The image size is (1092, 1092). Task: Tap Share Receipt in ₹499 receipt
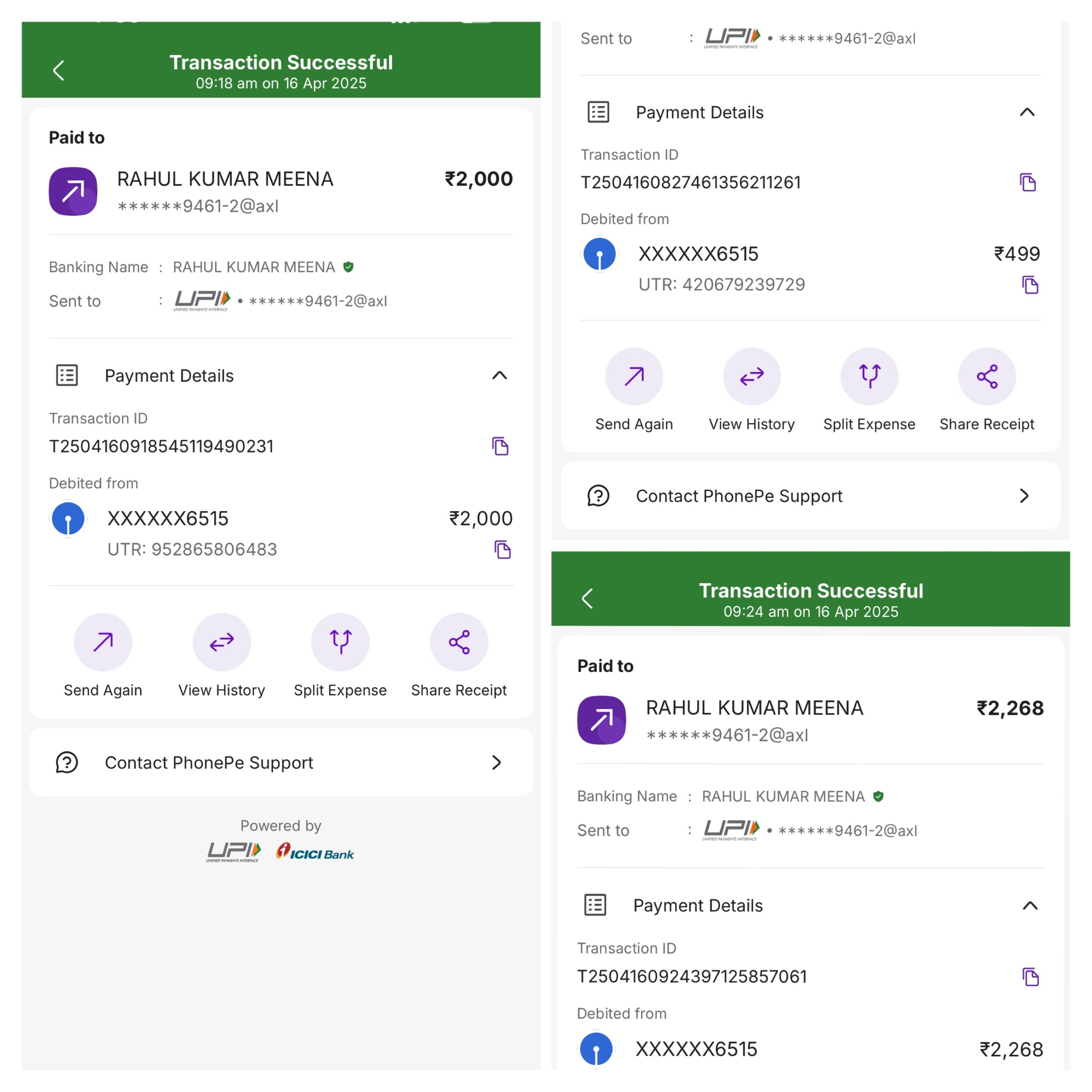(987, 376)
